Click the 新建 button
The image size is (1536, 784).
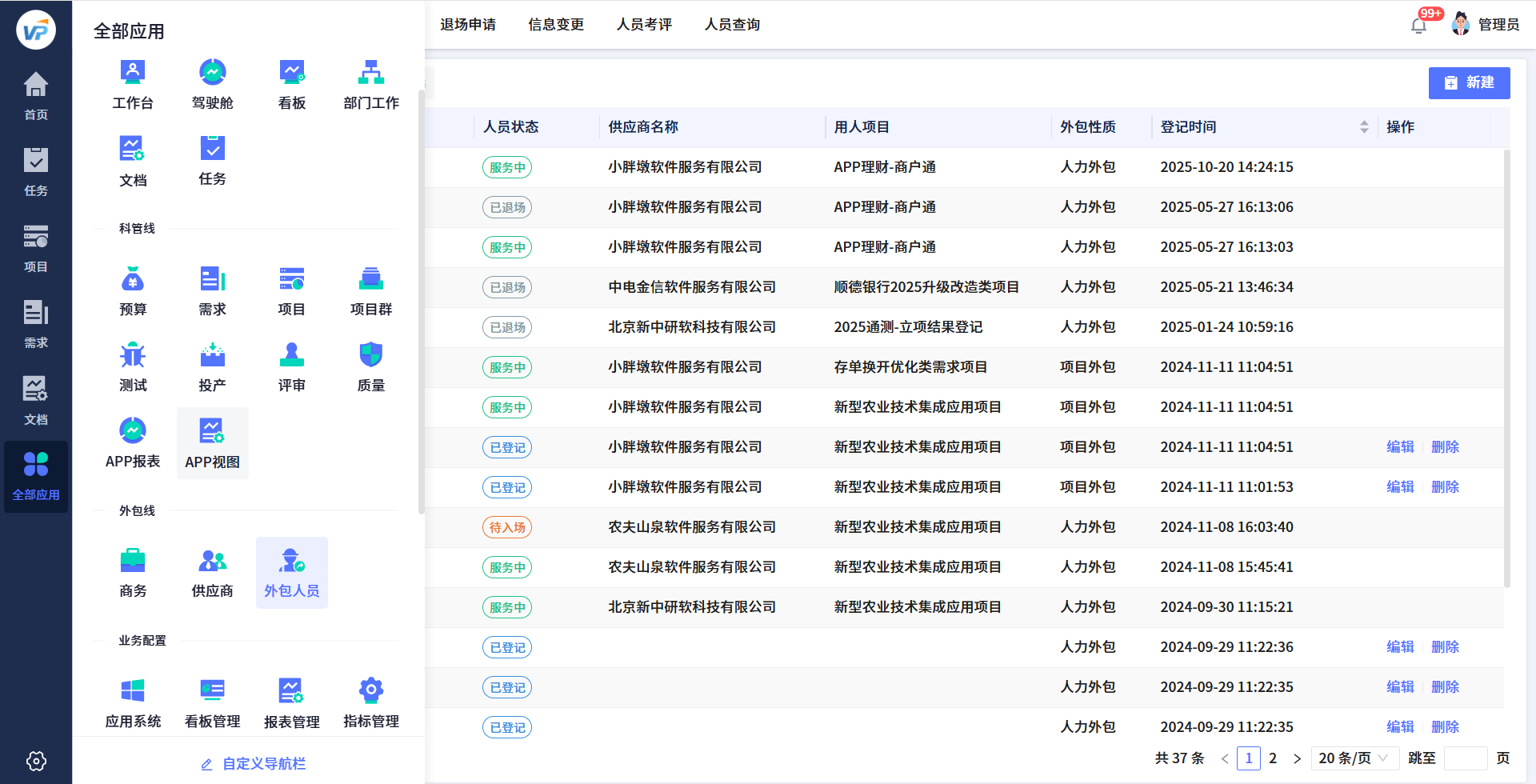1469,82
